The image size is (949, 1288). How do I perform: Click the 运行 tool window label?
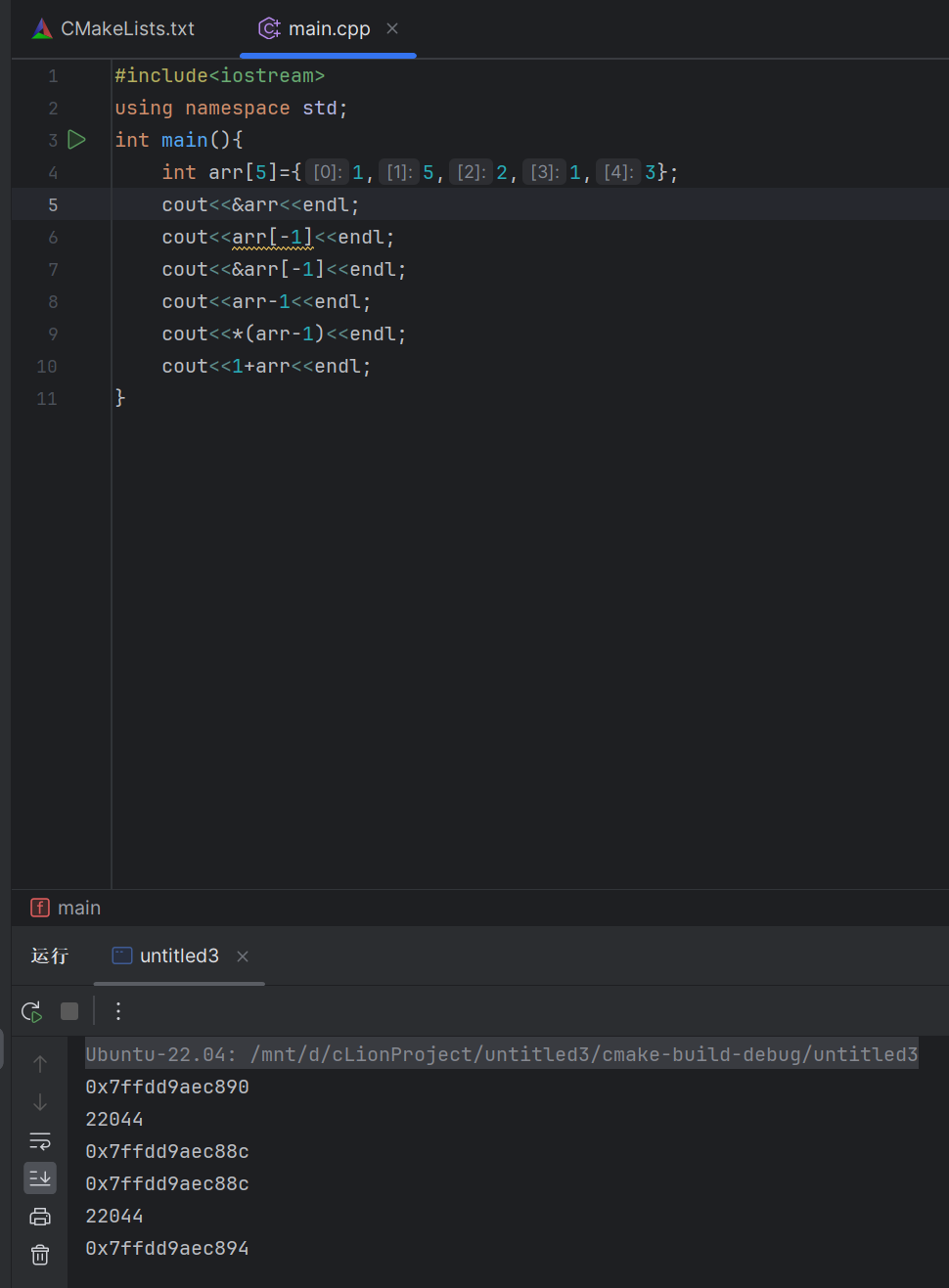pyautogui.click(x=50, y=955)
